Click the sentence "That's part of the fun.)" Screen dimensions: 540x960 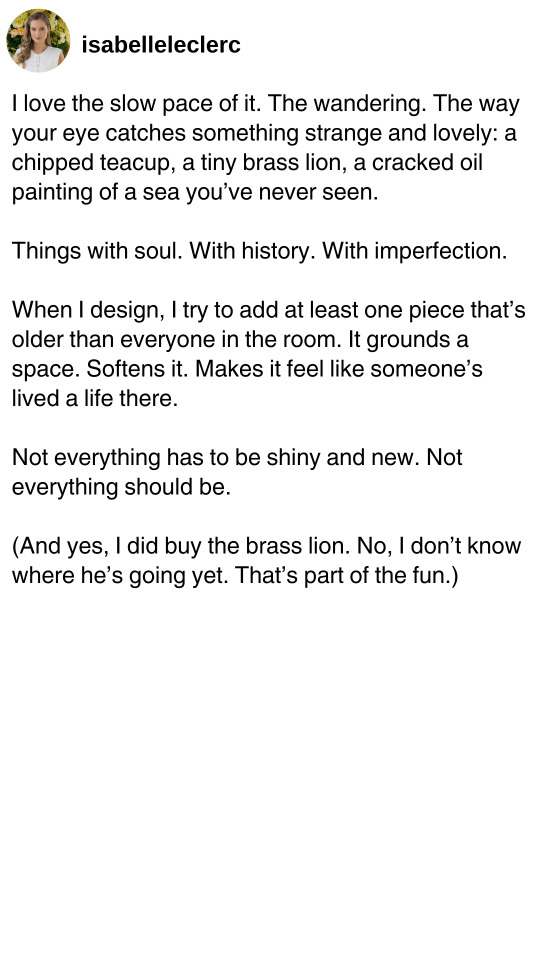tap(347, 576)
